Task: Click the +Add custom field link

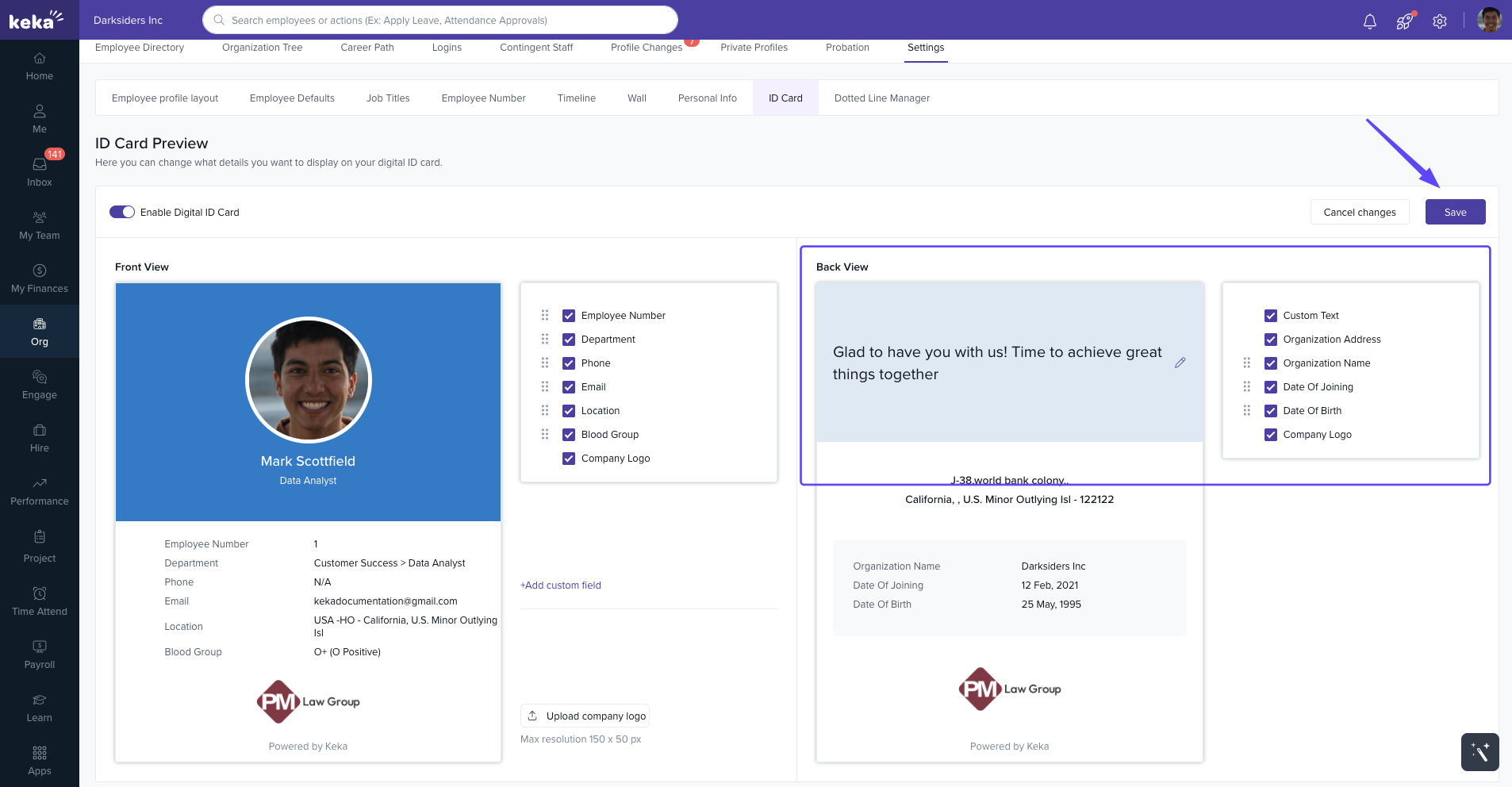Action: click(561, 585)
